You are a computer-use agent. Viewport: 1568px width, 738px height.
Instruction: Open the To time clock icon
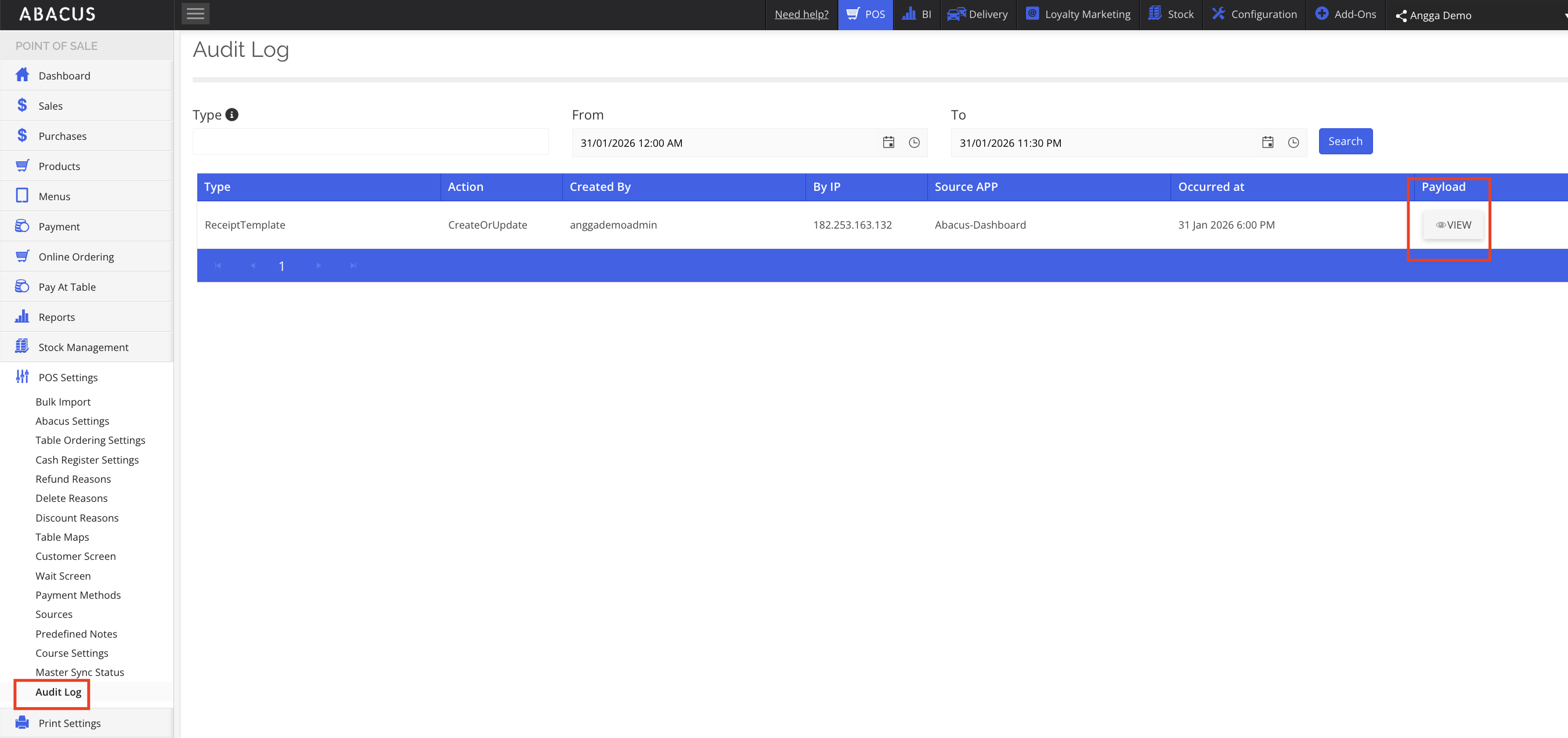(1293, 142)
